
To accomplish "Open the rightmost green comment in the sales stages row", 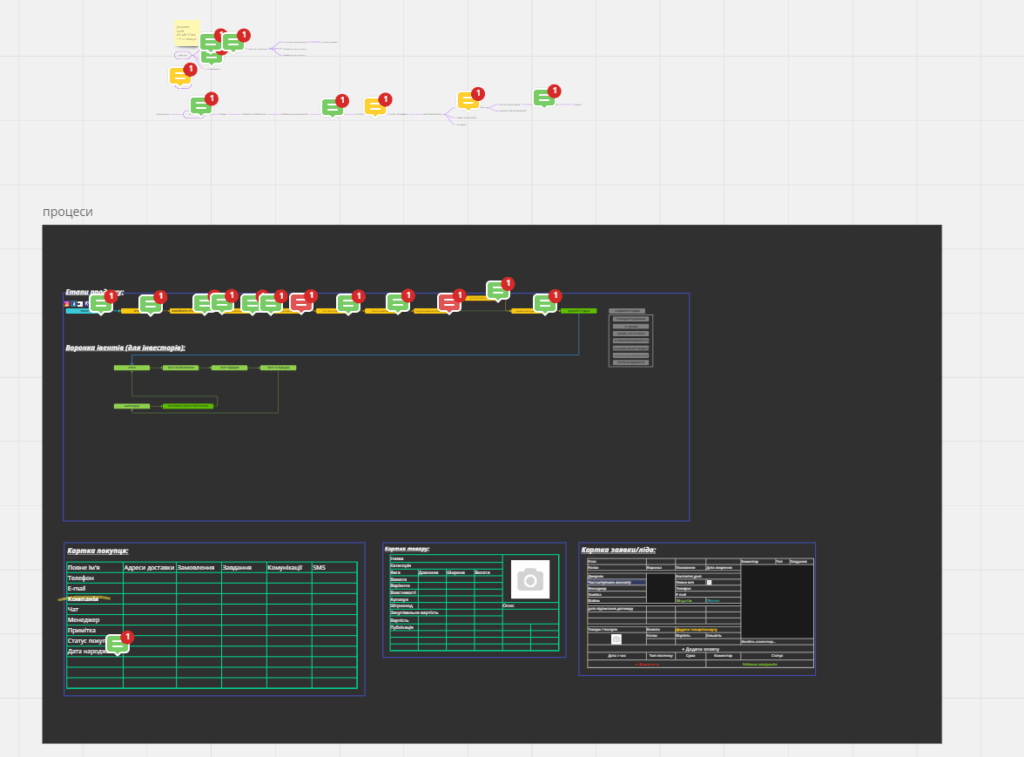I will pyautogui.click(x=544, y=304).
